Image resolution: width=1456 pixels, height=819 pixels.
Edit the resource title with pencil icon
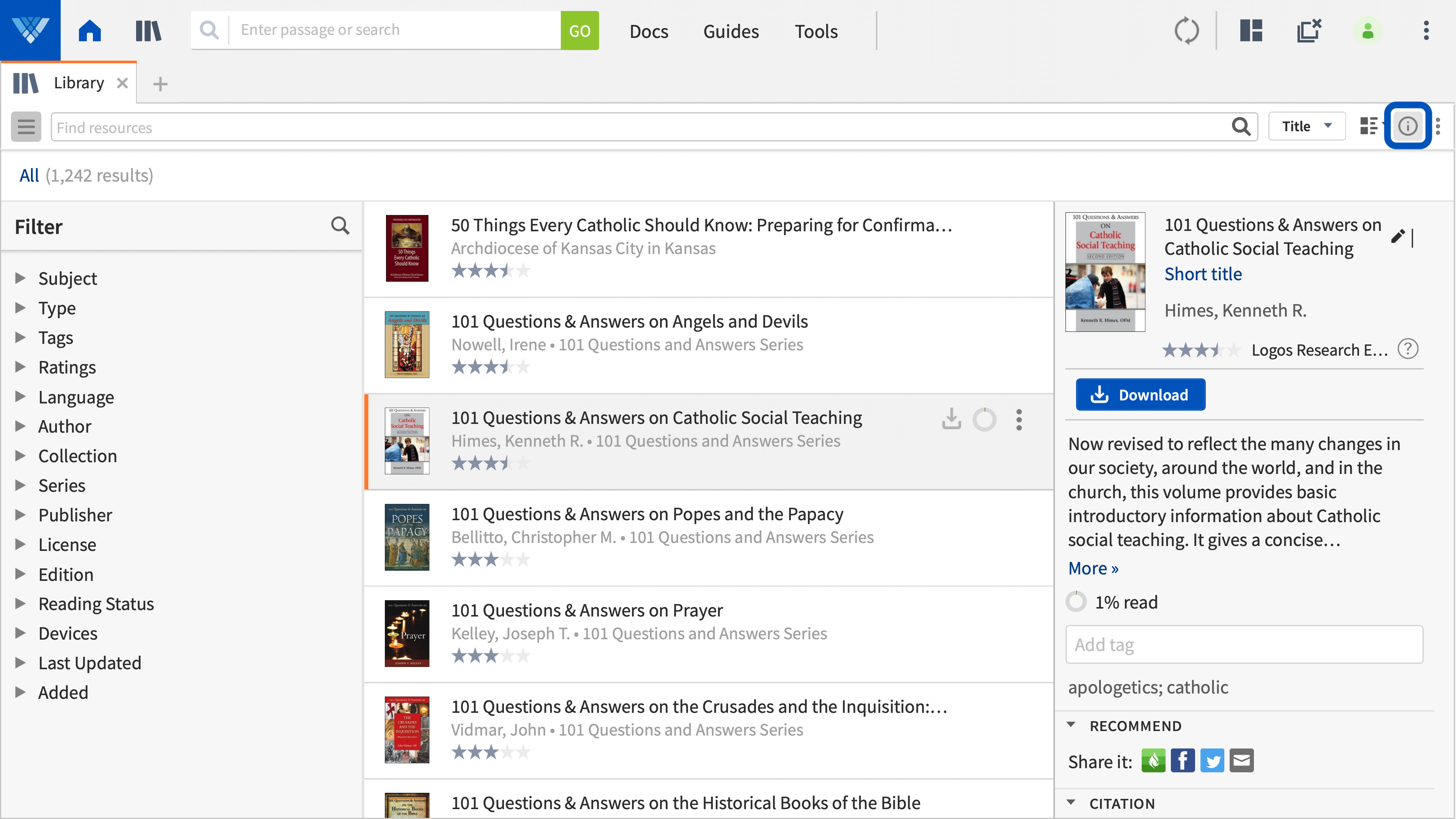(1397, 236)
